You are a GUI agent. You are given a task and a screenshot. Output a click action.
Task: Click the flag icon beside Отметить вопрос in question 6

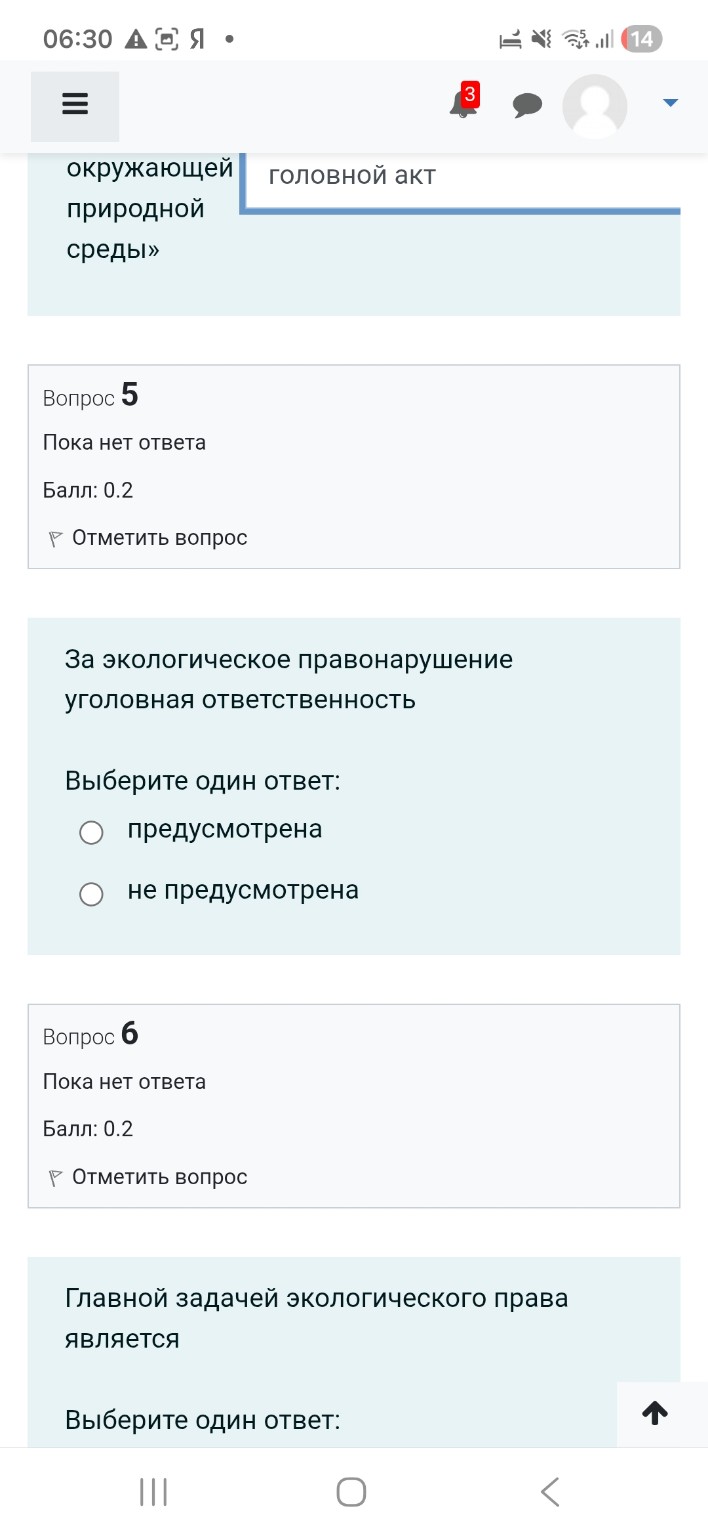click(56, 1177)
